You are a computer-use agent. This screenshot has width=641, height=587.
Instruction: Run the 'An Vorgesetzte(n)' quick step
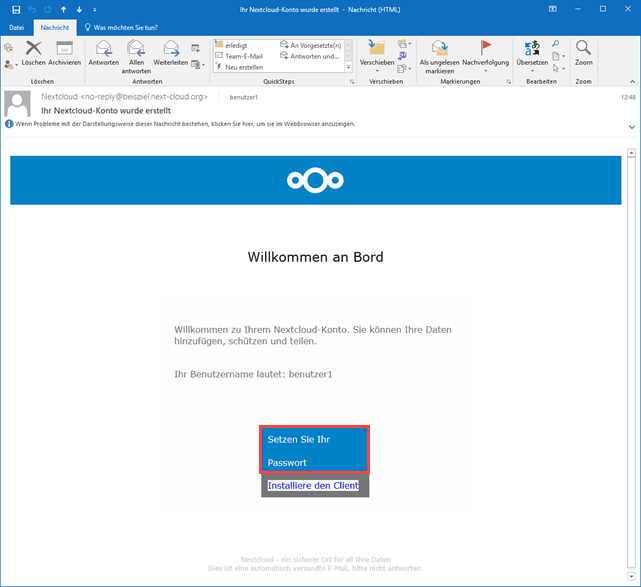pyautogui.click(x=311, y=45)
